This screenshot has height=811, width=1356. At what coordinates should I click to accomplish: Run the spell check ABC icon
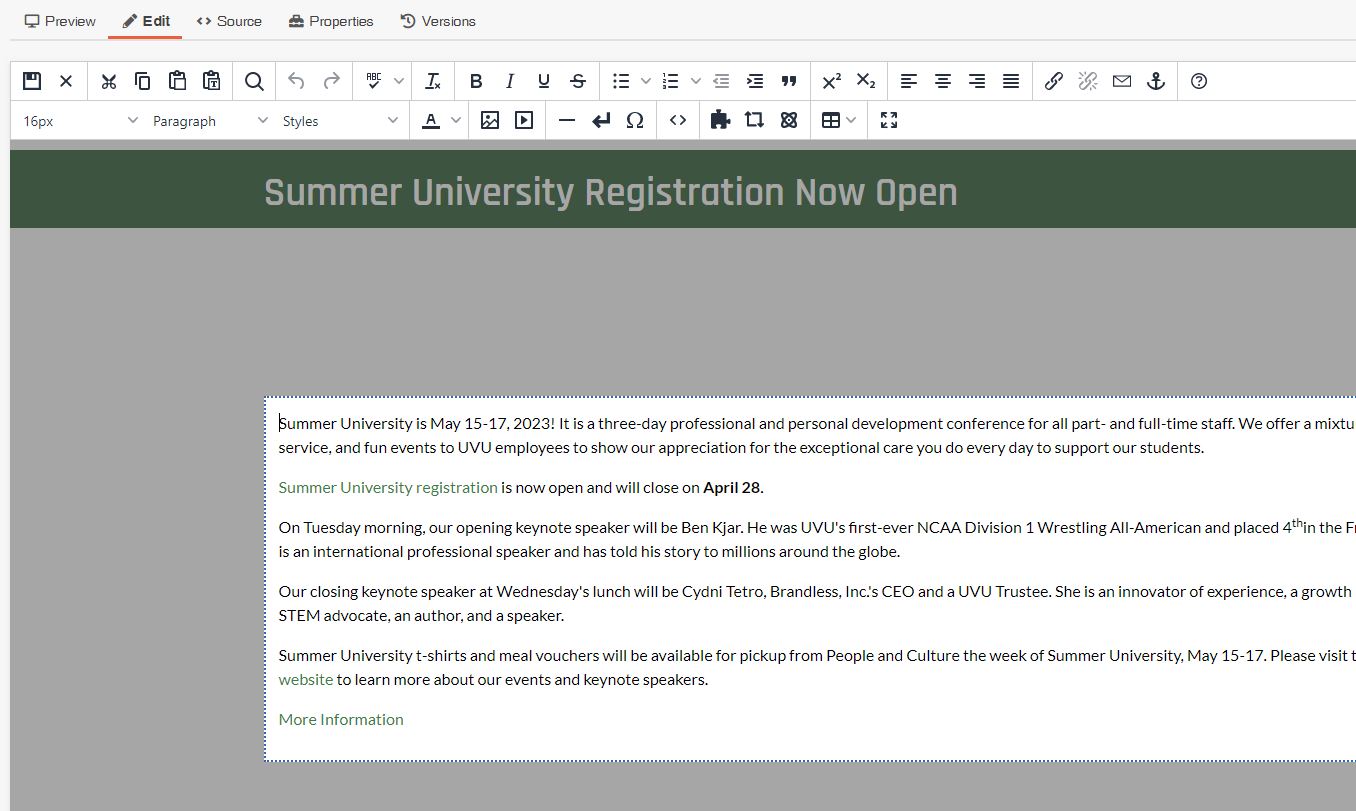(374, 81)
